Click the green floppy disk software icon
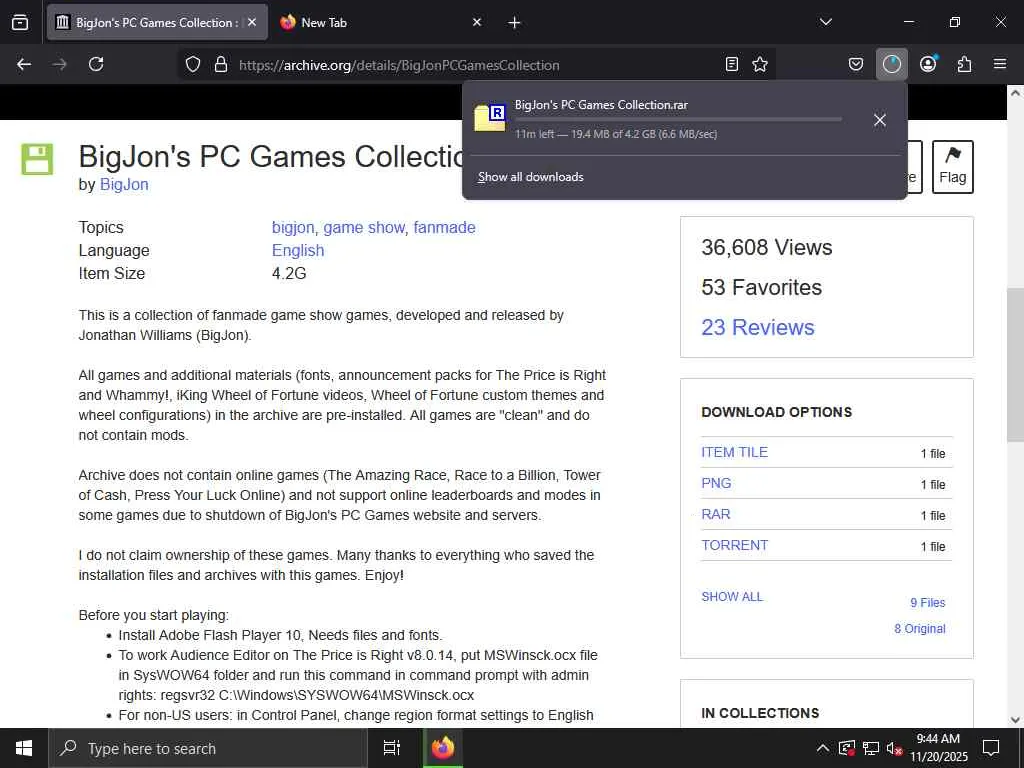Viewport: 1024px width, 768px height. (x=37, y=159)
